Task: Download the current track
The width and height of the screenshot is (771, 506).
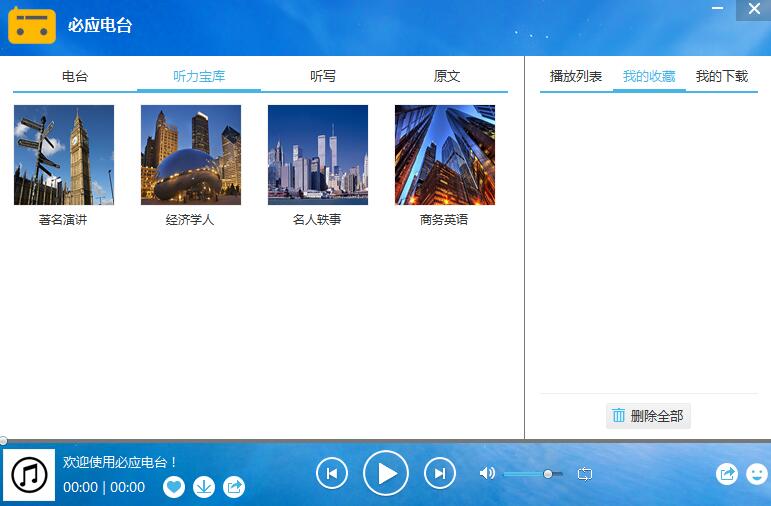Action: (x=204, y=487)
